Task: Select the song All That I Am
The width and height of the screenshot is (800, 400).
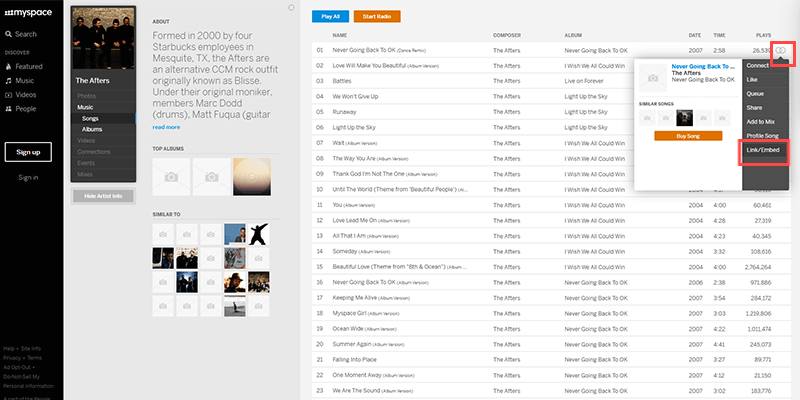Action: click(365, 236)
